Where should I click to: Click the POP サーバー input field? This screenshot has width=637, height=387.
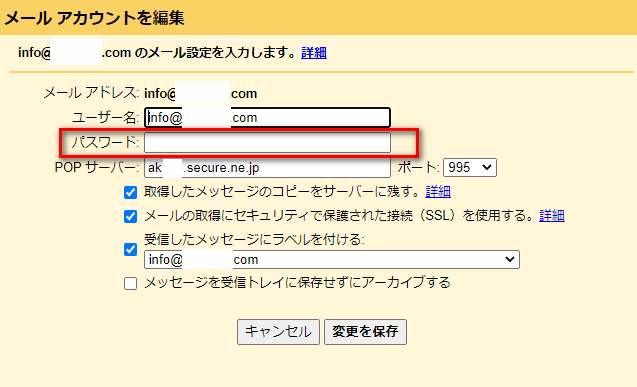click(267, 167)
